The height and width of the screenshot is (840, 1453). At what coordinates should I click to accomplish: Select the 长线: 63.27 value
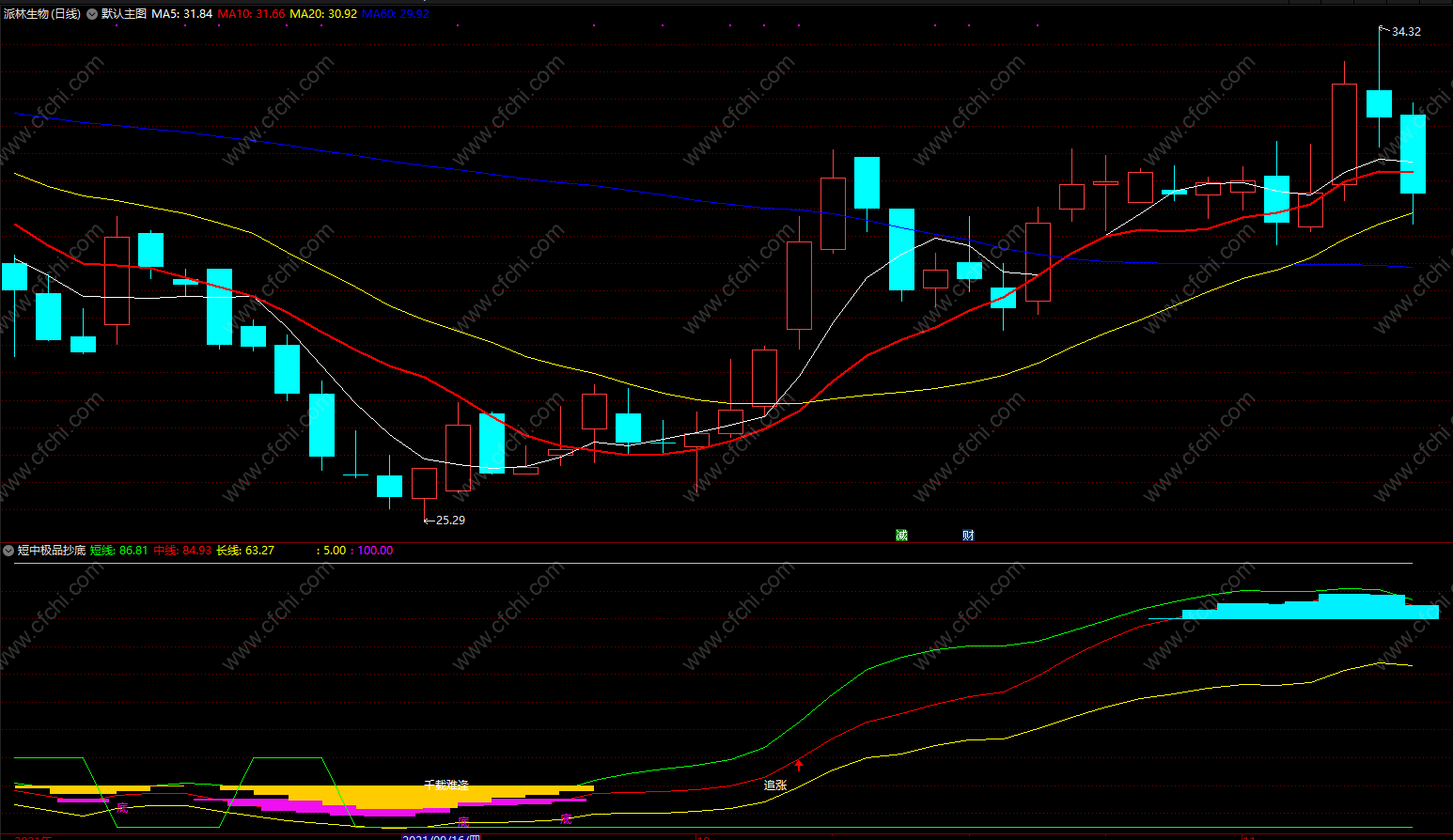[245, 551]
